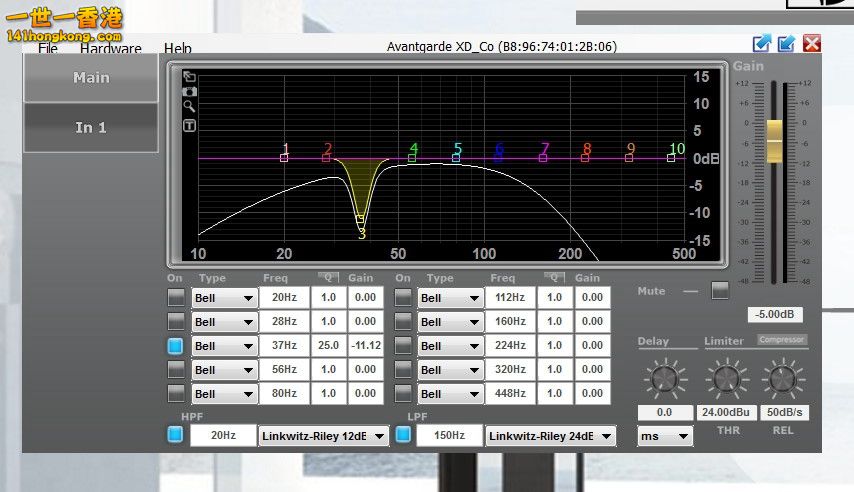Image resolution: width=854 pixels, height=492 pixels.
Task: Toggle the HPF enable button
Action: click(x=176, y=435)
